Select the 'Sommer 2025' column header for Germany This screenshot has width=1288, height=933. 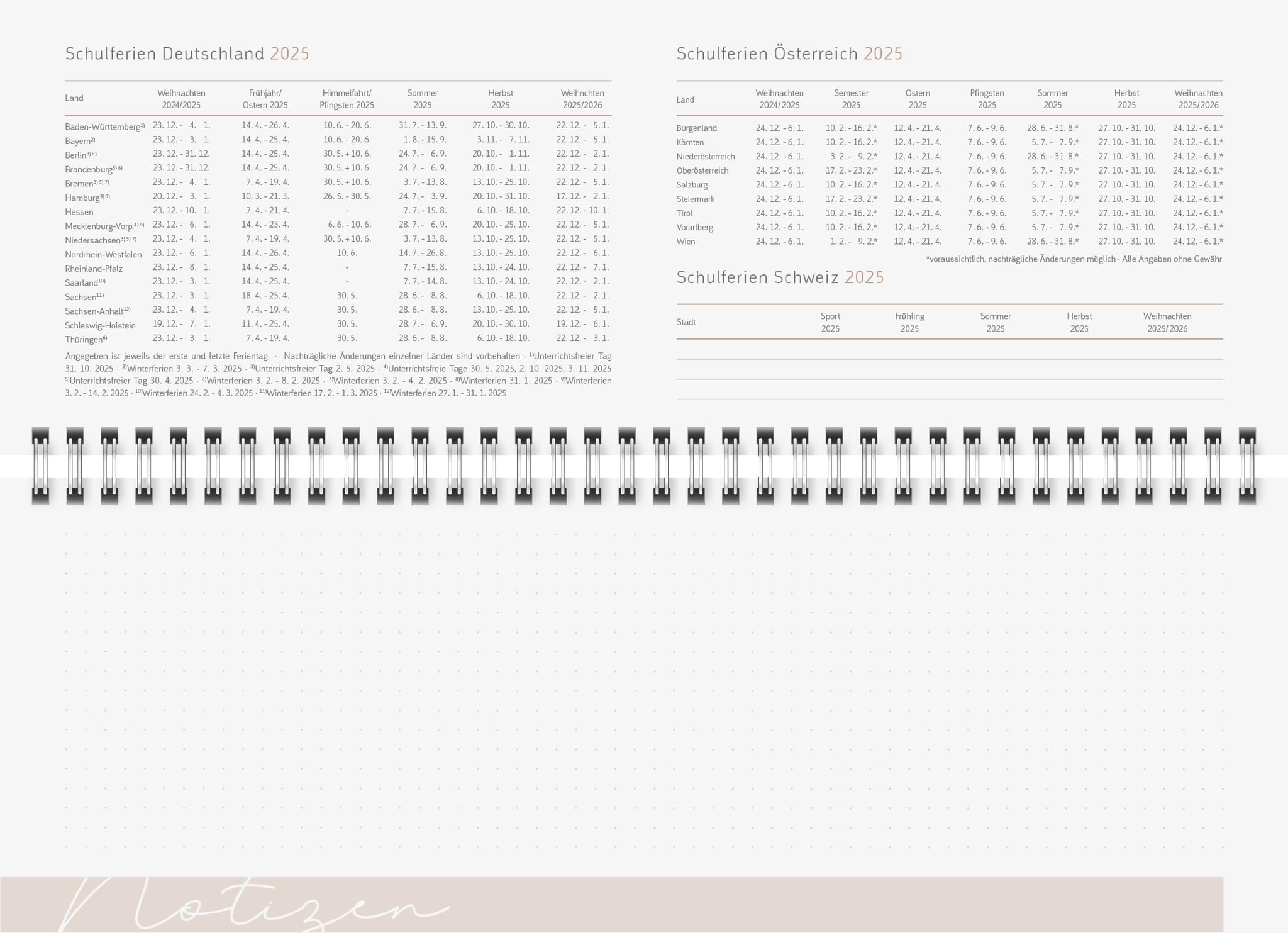423,99
